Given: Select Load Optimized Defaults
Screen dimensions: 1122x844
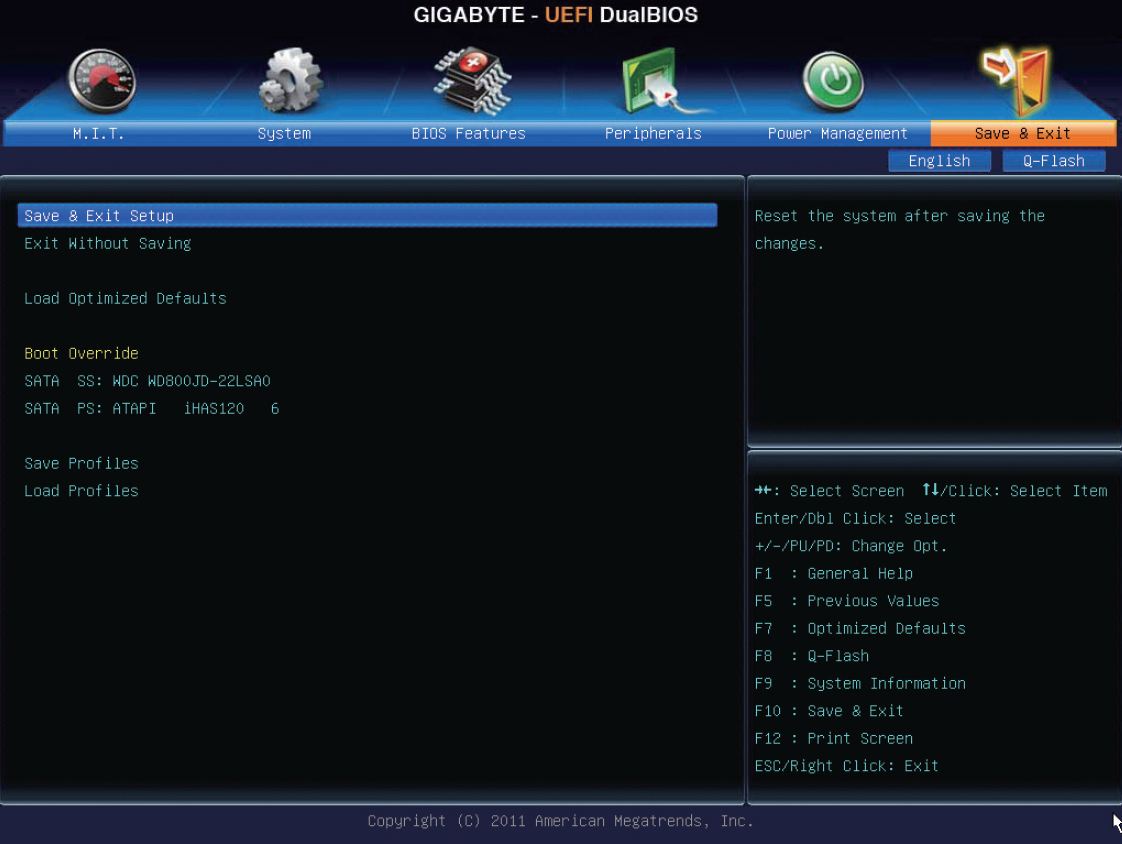Looking at the screenshot, I should (125, 298).
